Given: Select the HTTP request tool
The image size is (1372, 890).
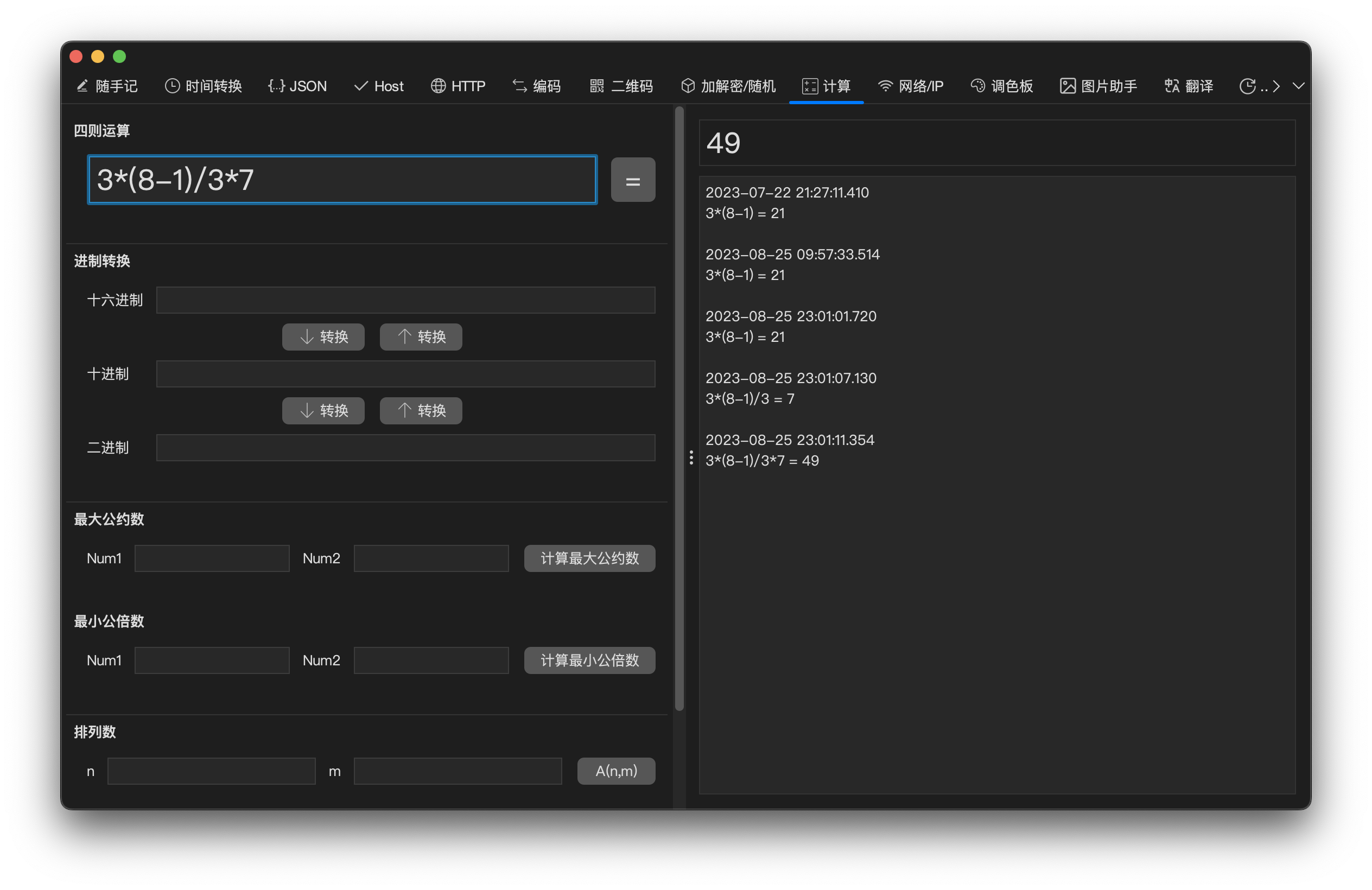Looking at the screenshot, I should point(458,86).
